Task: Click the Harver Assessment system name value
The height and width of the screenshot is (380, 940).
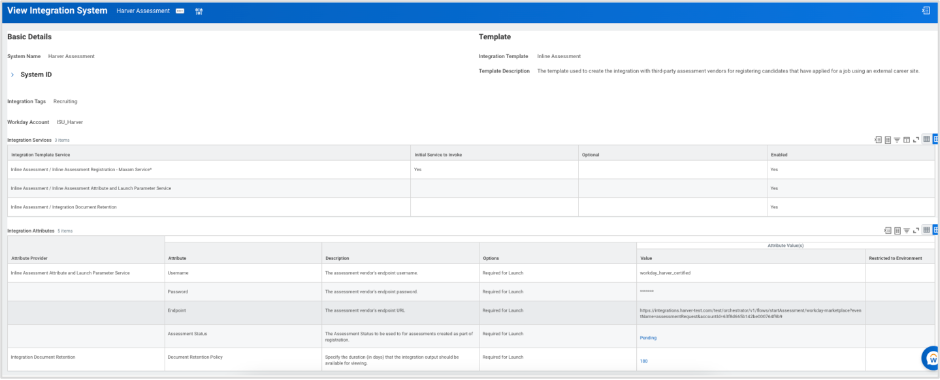Action: click(x=71, y=56)
